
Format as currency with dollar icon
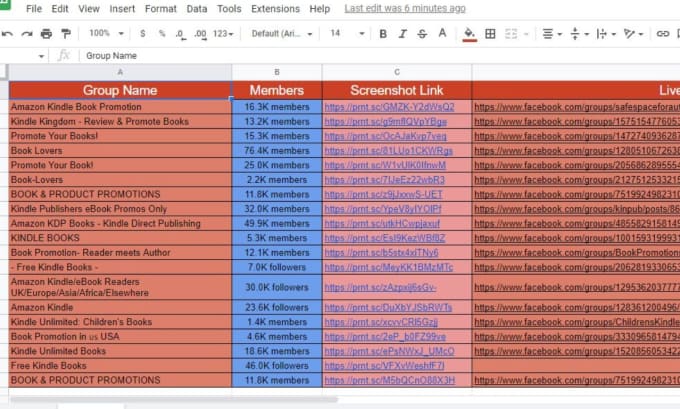143,33
